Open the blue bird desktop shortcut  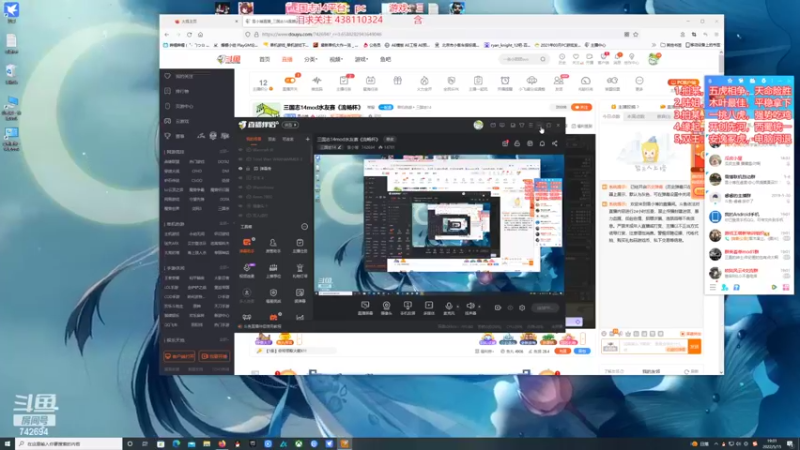pyautogui.click(x=11, y=12)
